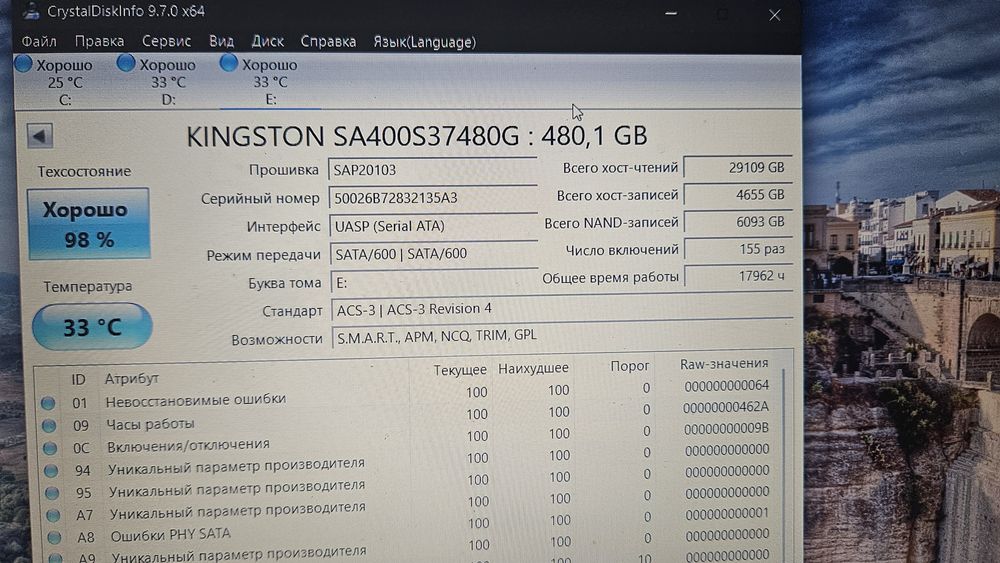
Task: Click the serial number field 50026B72832135A3
Action: point(433,198)
